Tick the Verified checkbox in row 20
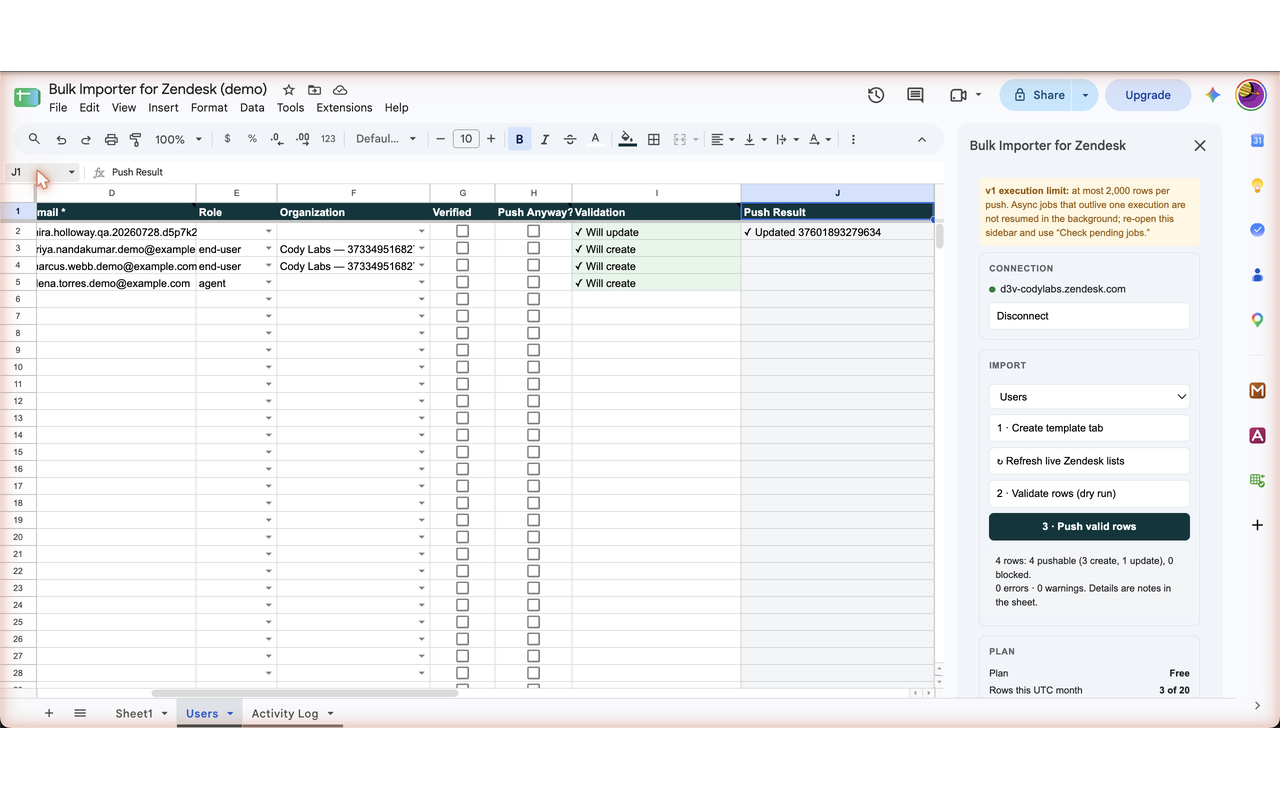Image resolution: width=1280 pixels, height=800 pixels. click(462, 537)
